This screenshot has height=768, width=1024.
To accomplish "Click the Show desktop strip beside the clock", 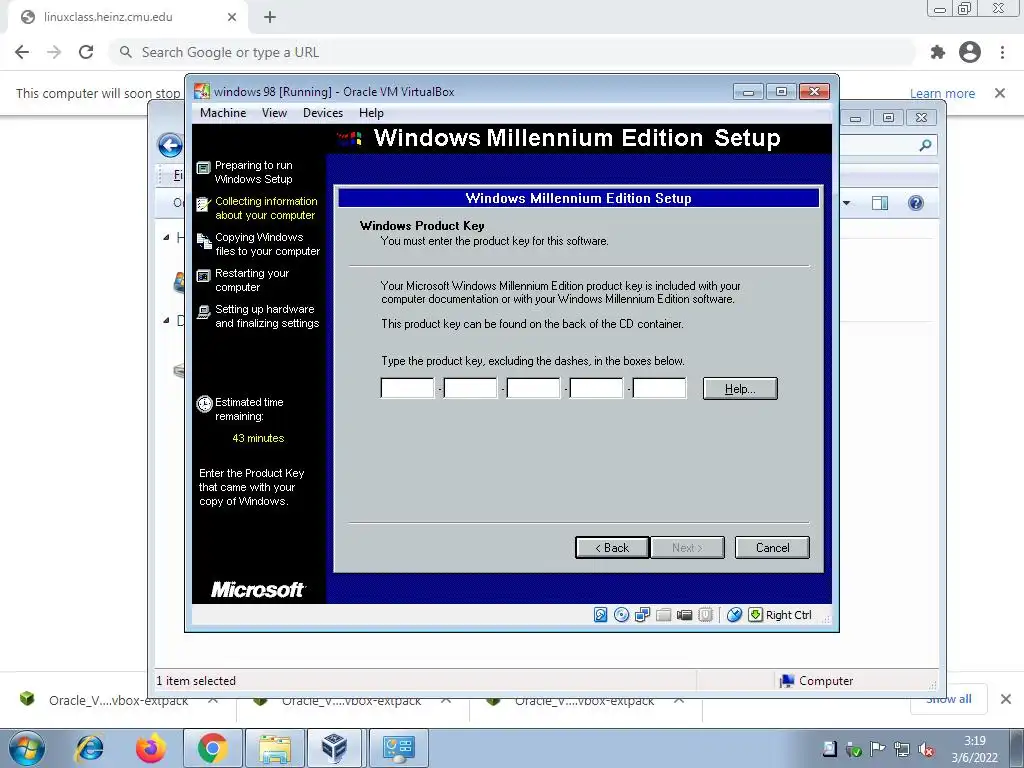I will pos(1018,748).
